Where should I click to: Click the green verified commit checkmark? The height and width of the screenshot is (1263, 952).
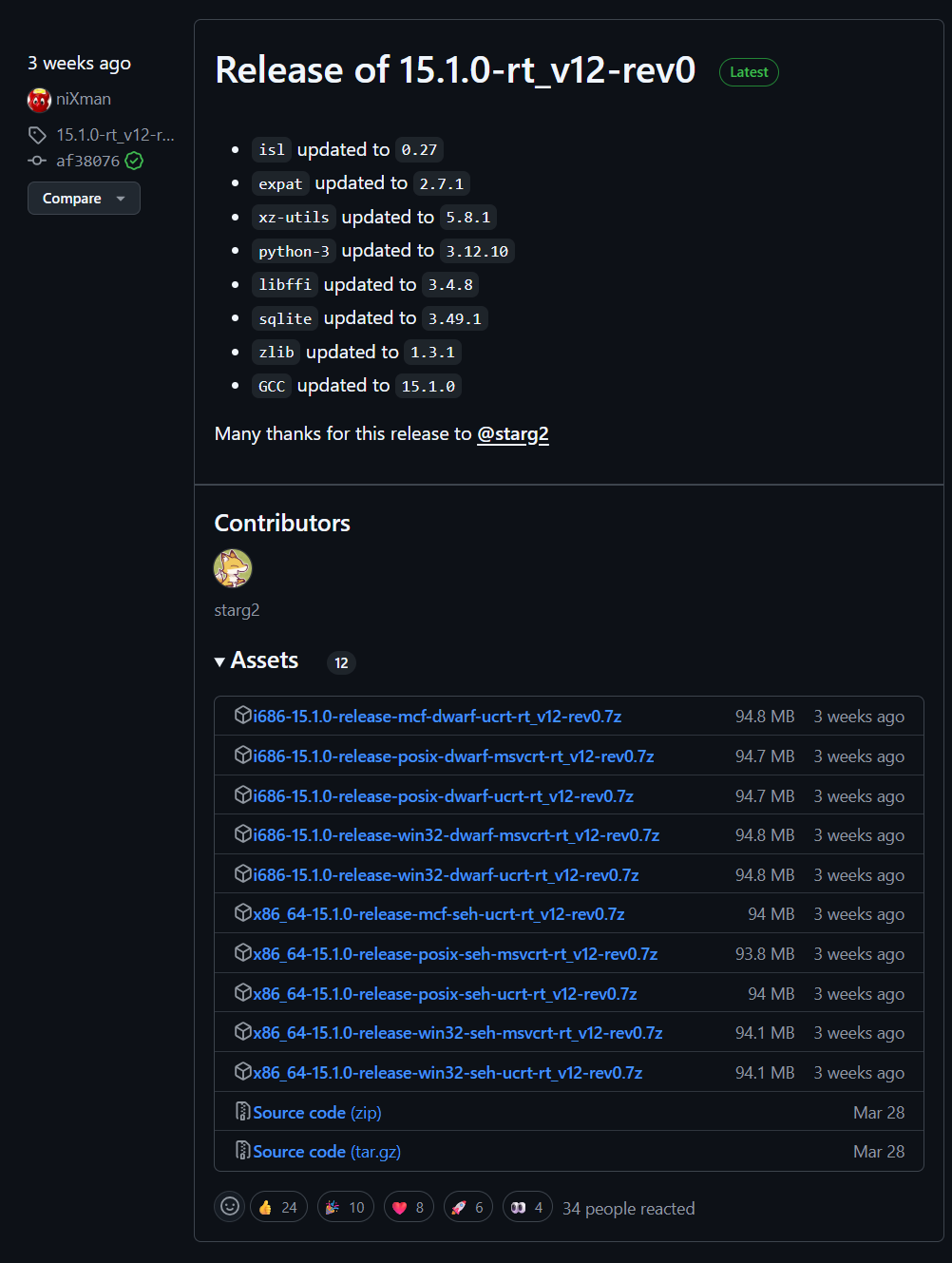[x=135, y=161]
